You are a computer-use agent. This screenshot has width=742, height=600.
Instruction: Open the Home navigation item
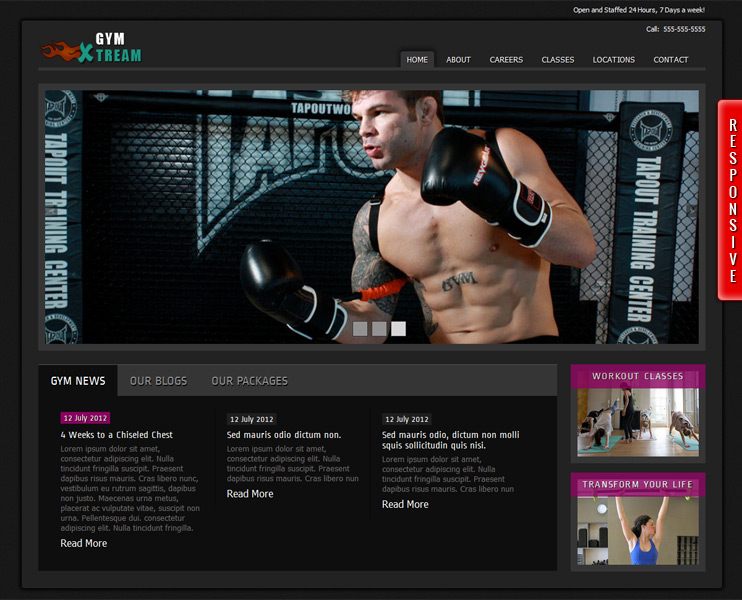(417, 60)
